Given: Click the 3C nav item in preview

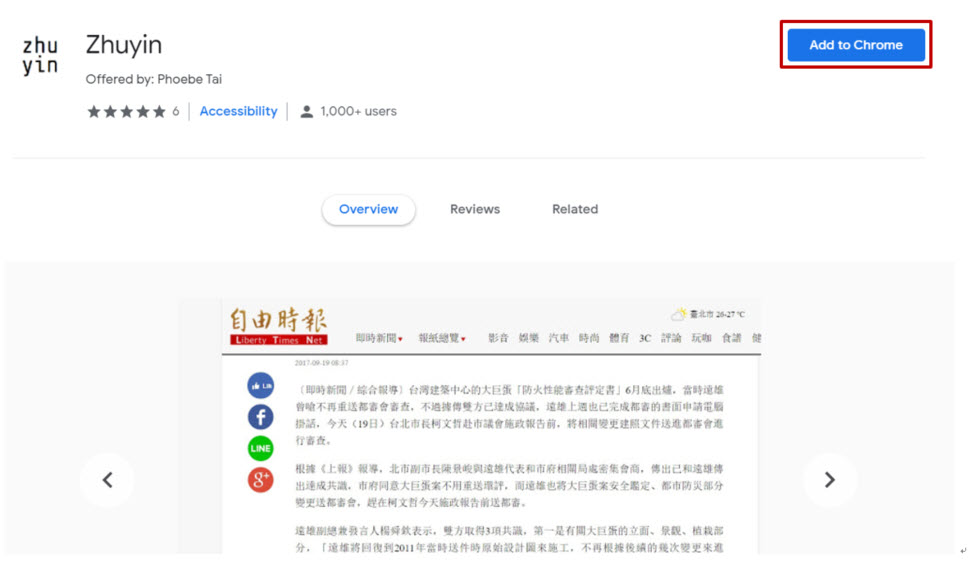Looking at the screenshot, I should (645, 338).
